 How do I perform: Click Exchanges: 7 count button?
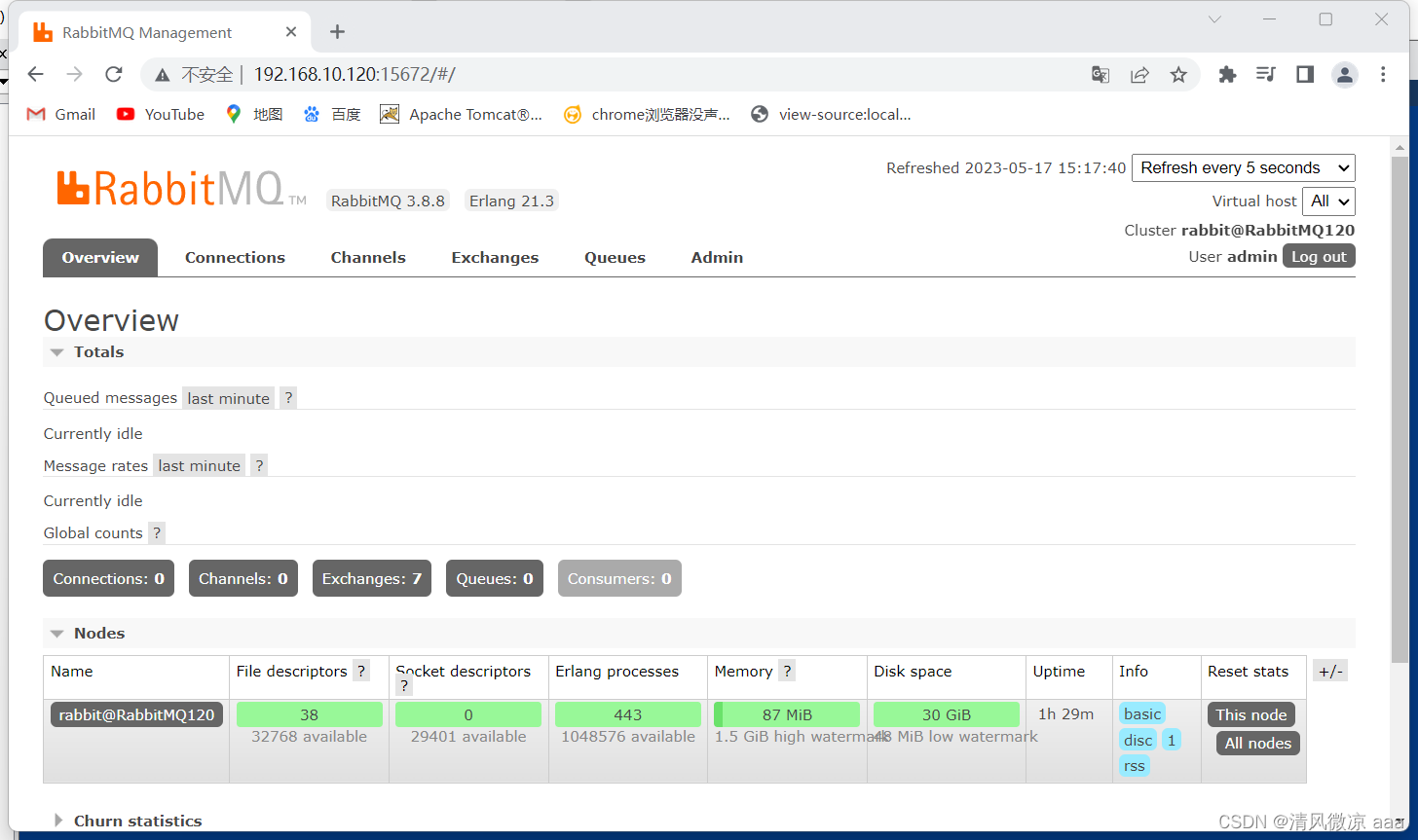pyautogui.click(x=372, y=578)
